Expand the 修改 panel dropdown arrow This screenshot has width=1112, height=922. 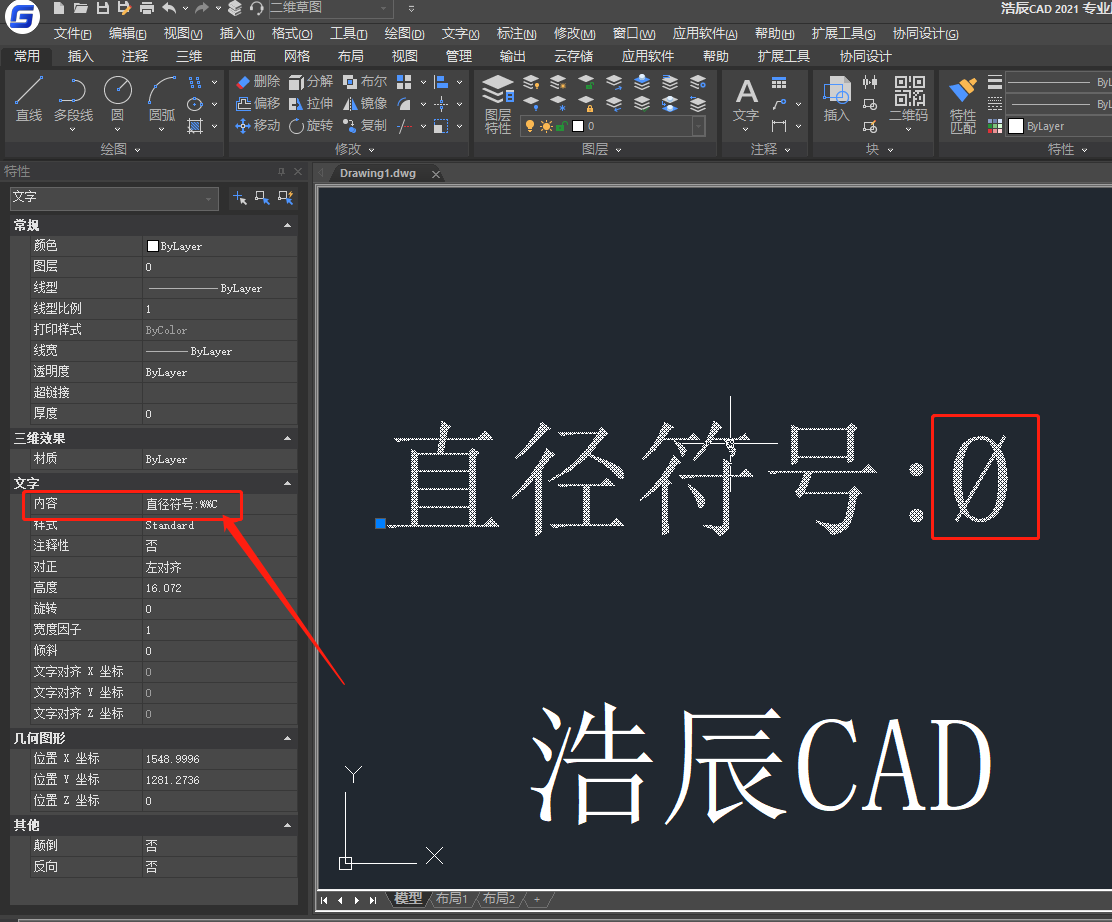(x=372, y=150)
